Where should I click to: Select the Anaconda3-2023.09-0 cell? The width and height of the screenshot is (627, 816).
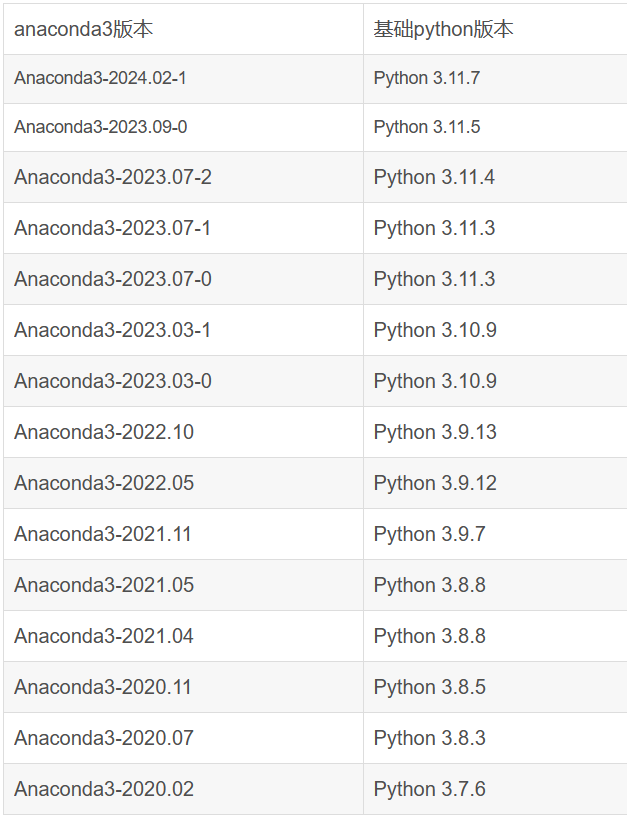(x=100, y=127)
